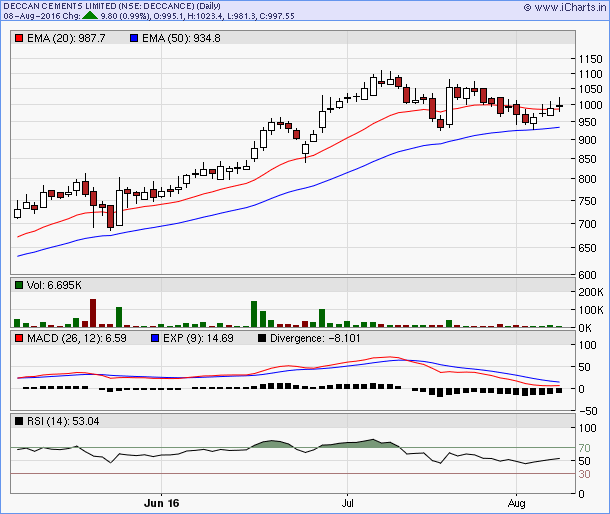This screenshot has height=514, width=610.
Task: Click the Vol: 6.695K label
Action: 54,285
